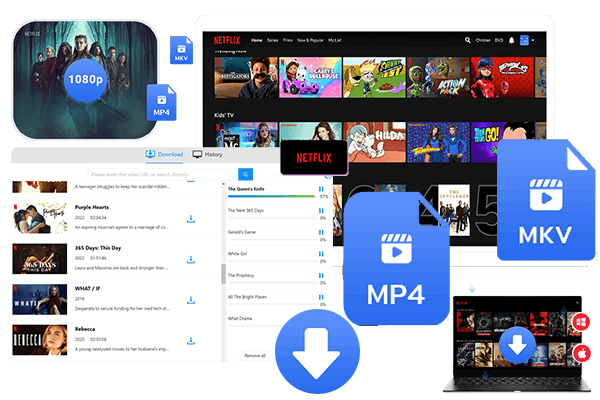
Task: Pause the Gerald's Game queue item
Action: [321, 232]
